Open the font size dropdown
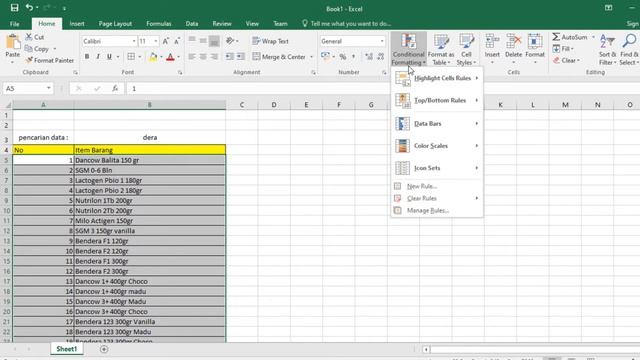The height and width of the screenshot is (360, 640). point(156,41)
